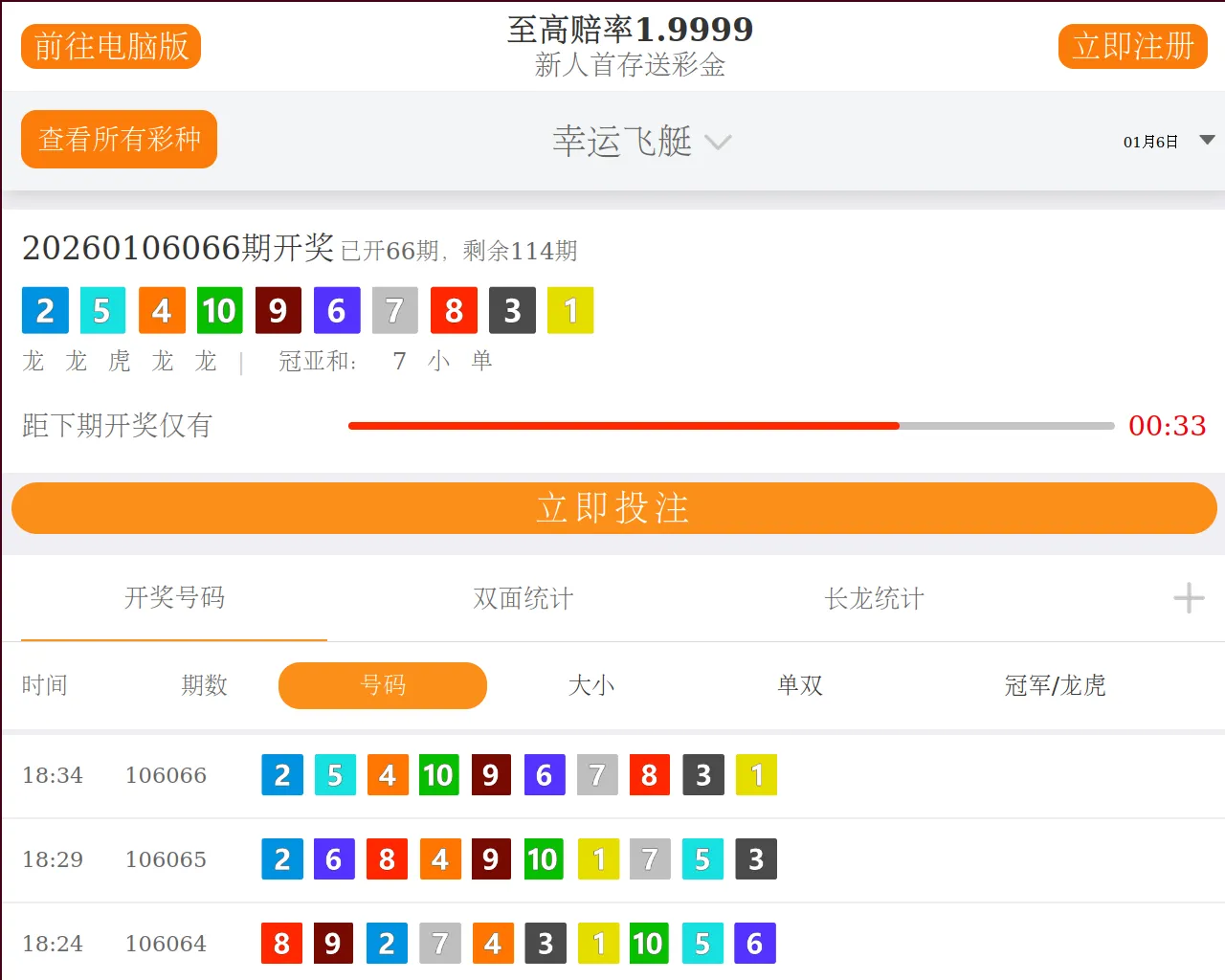Viewport: 1225px width, 980px height.
Task: Click dark number 3 ball in row 106066
Action: coord(703,775)
